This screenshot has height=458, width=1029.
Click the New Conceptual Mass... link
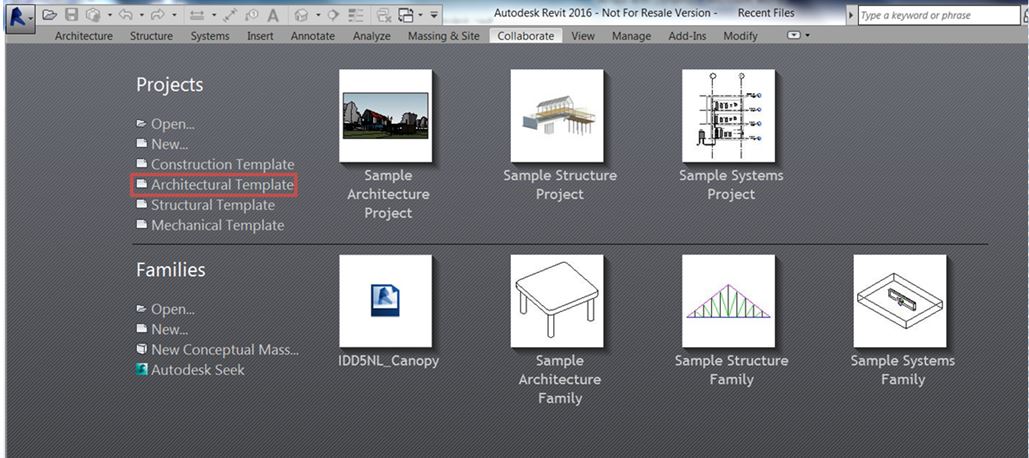(224, 350)
